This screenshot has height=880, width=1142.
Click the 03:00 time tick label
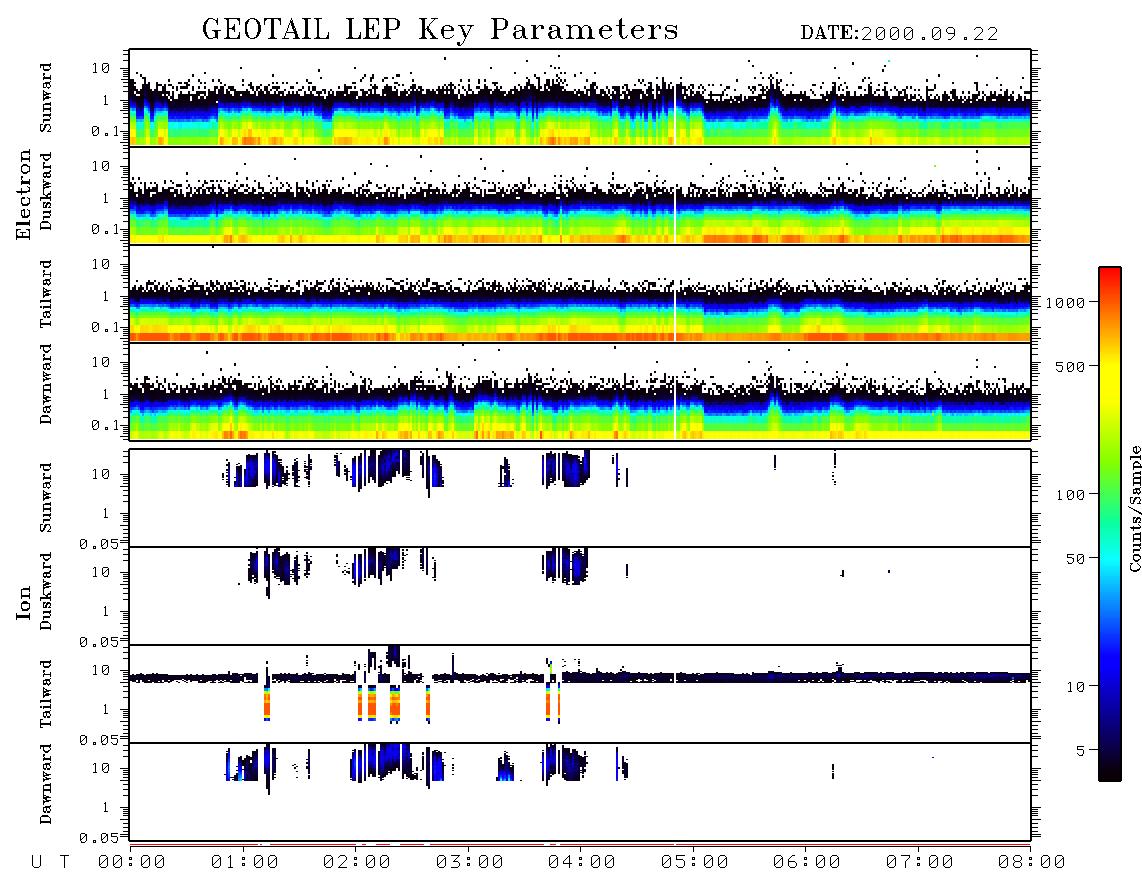[470, 863]
